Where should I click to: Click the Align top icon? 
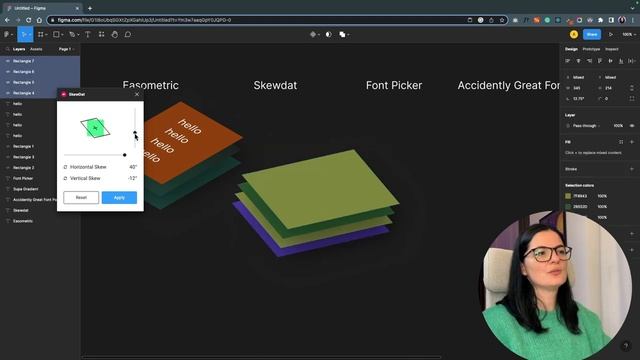(x=600, y=61)
